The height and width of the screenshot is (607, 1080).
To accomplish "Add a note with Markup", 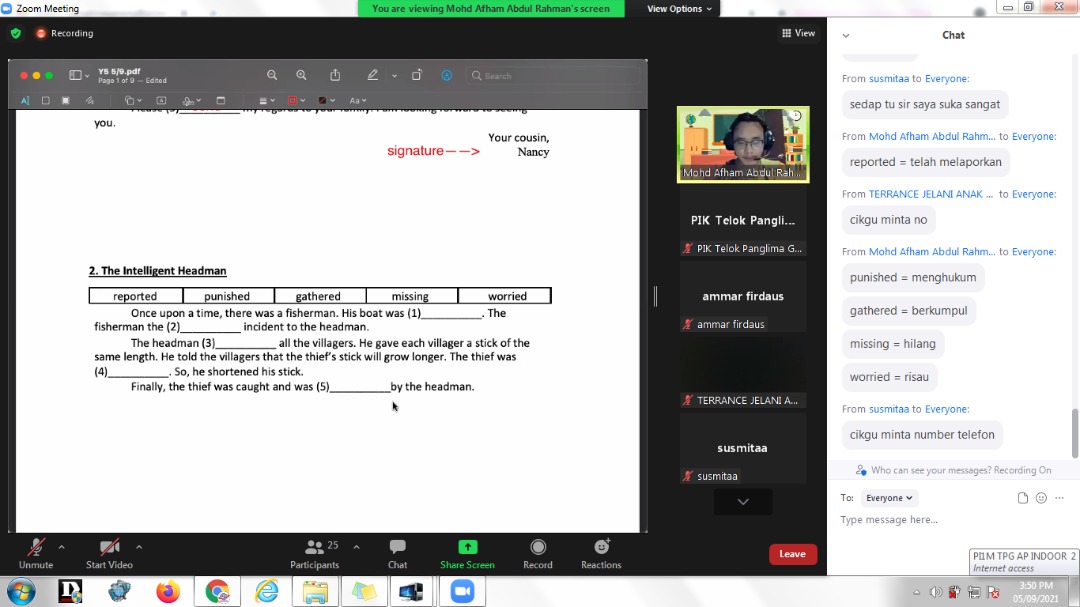I will pyautogui.click(x=220, y=101).
